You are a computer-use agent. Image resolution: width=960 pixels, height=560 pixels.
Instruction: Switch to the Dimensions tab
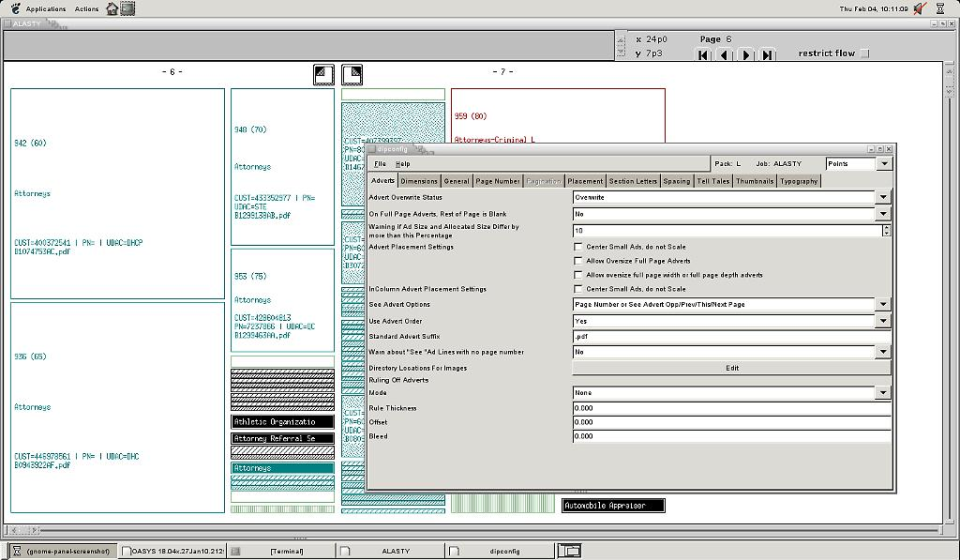pyautogui.click(x=419, y=181)
